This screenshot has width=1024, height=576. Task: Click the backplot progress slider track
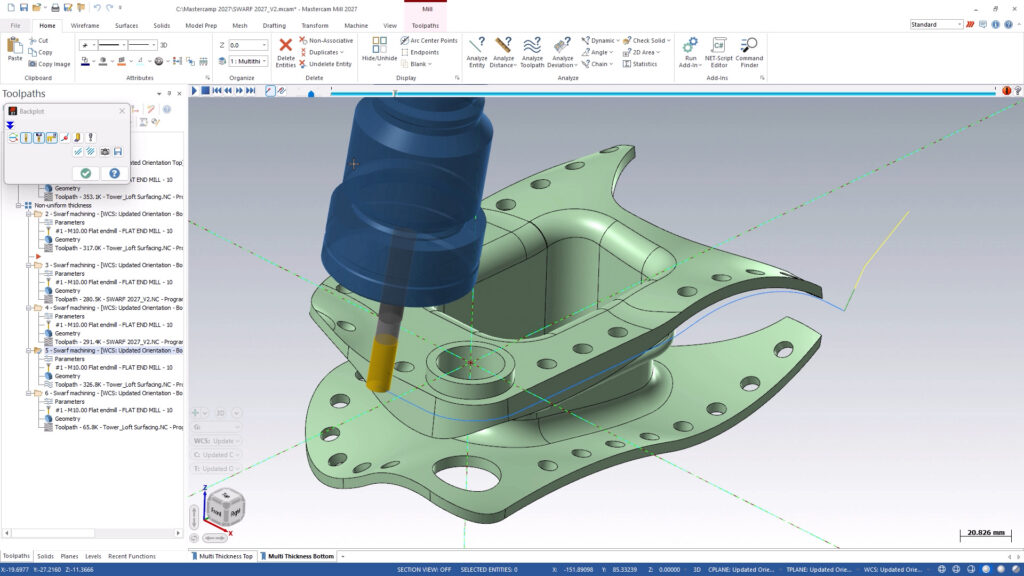coord(663,93)
